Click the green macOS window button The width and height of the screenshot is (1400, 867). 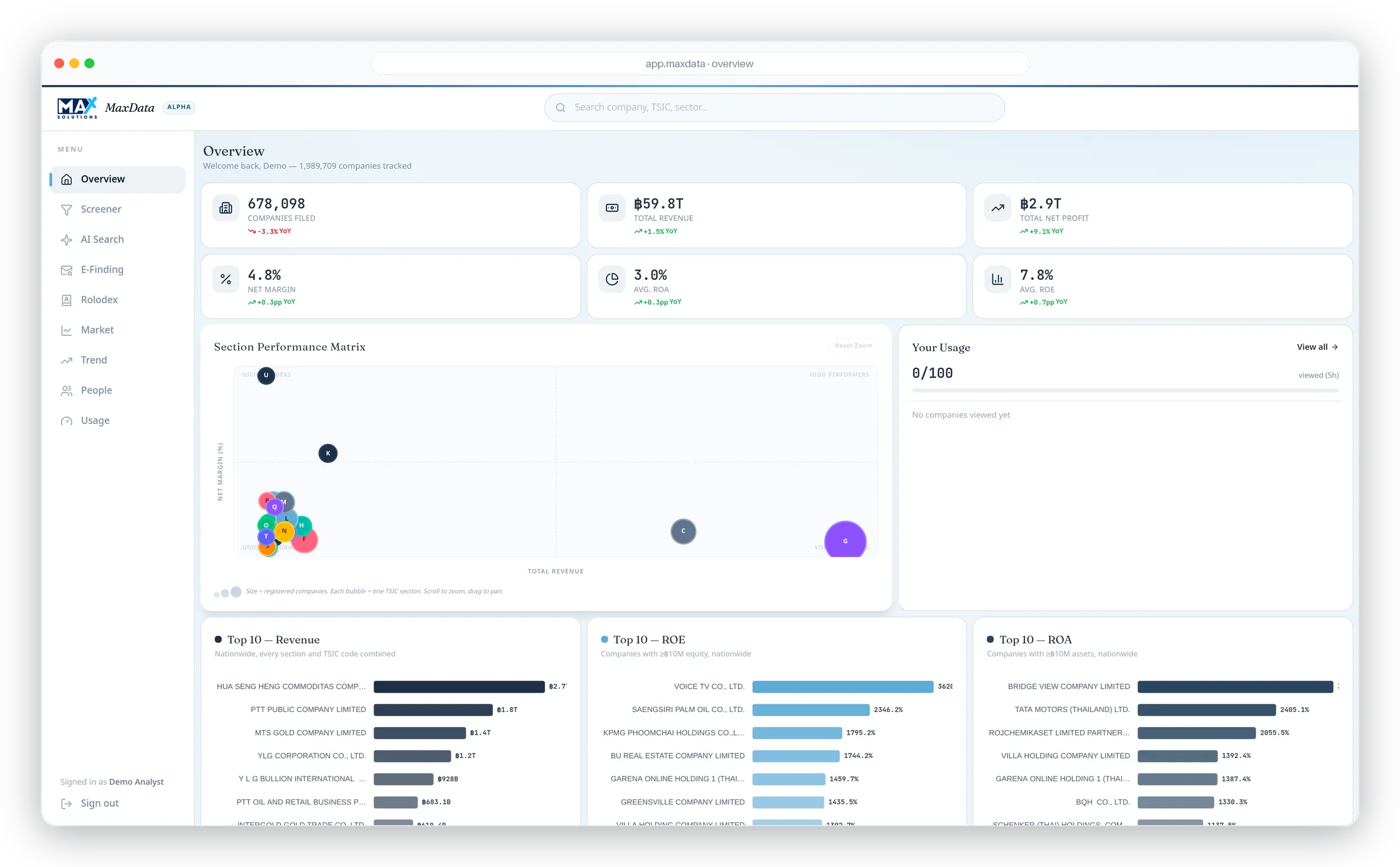pyautogui.click(x=89, y=64)
